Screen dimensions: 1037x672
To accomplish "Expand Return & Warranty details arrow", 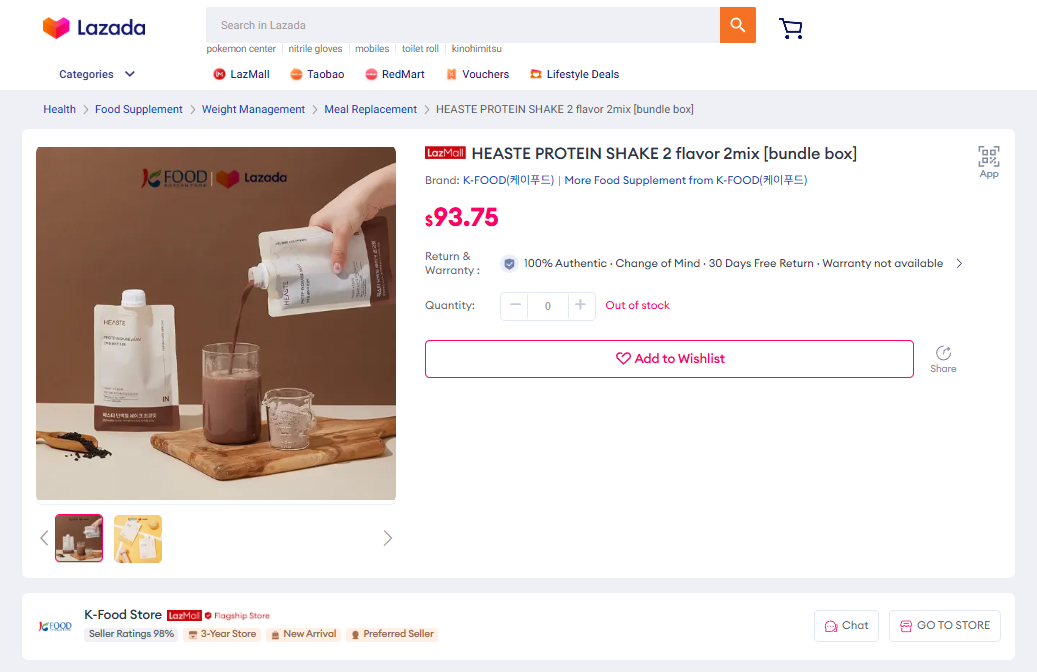I will 959,263.
